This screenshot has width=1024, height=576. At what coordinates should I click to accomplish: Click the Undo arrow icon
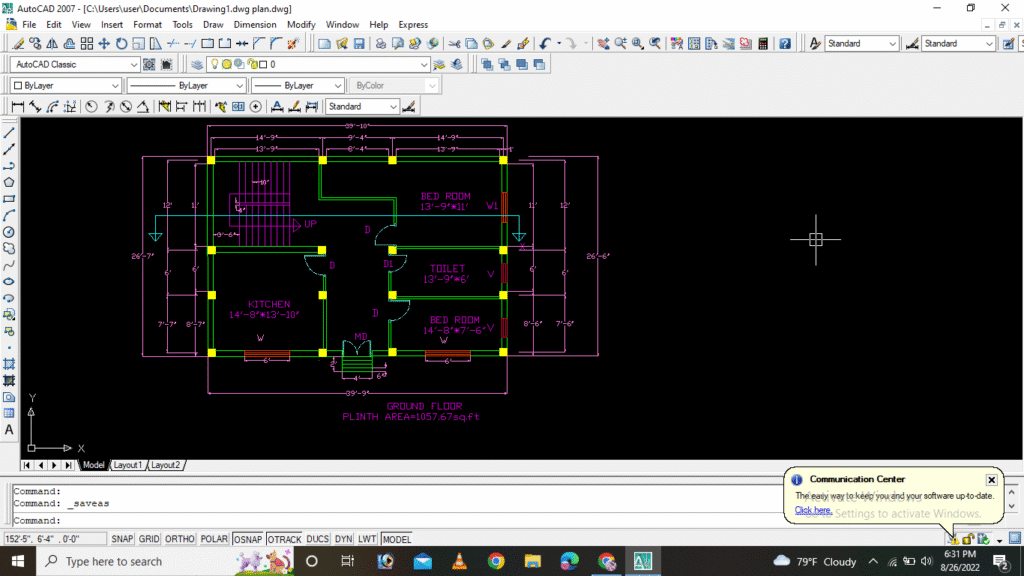(x=545, y=44)
